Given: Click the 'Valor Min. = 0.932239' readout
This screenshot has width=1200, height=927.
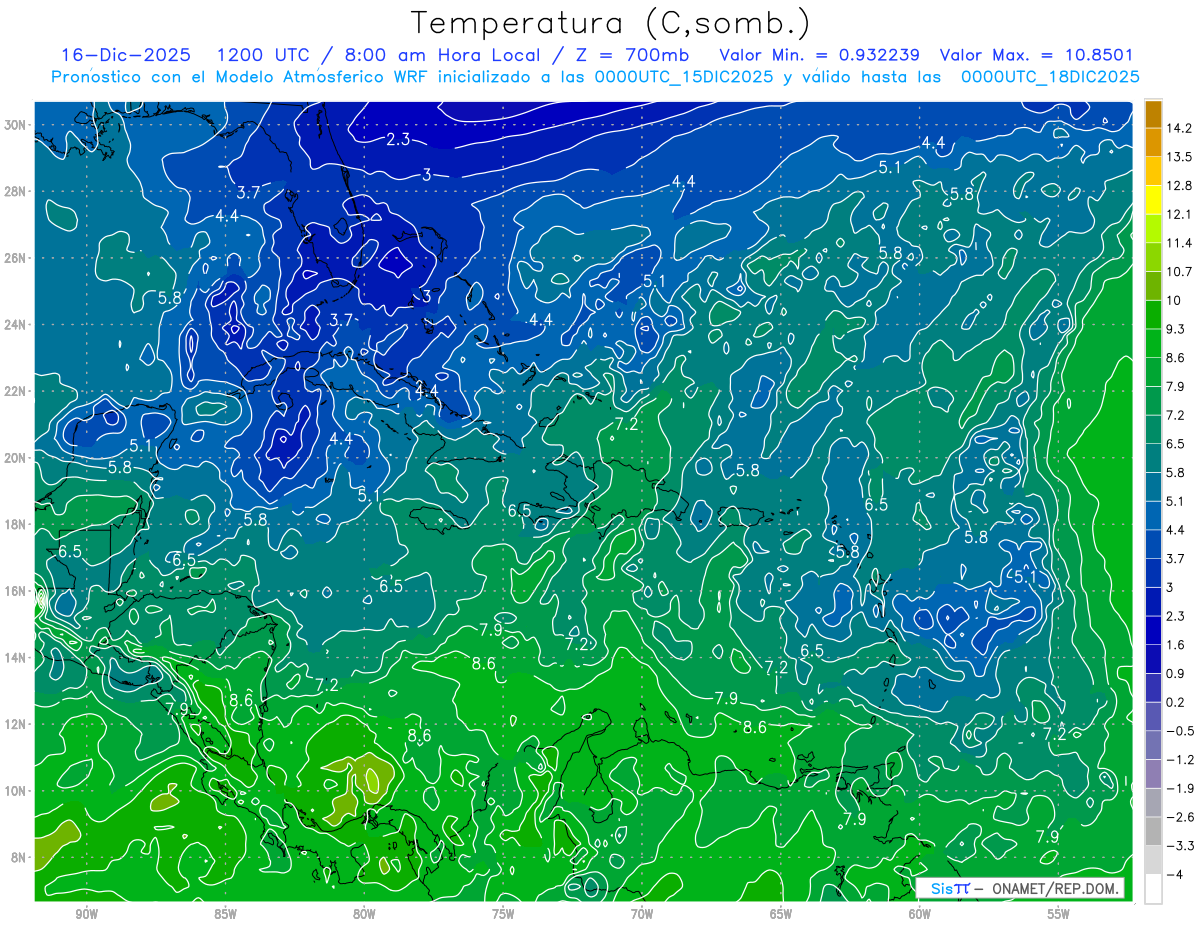Looking at the screenshot, I should click(x=821, y=55).
